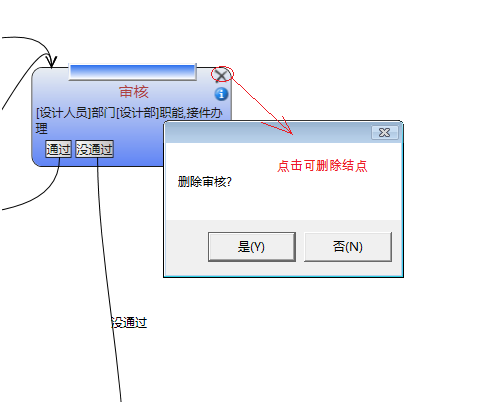The image size is (494, 404).
Task: Click 是(Y) to confirm deletion
Action: click(x=252, y=247)
